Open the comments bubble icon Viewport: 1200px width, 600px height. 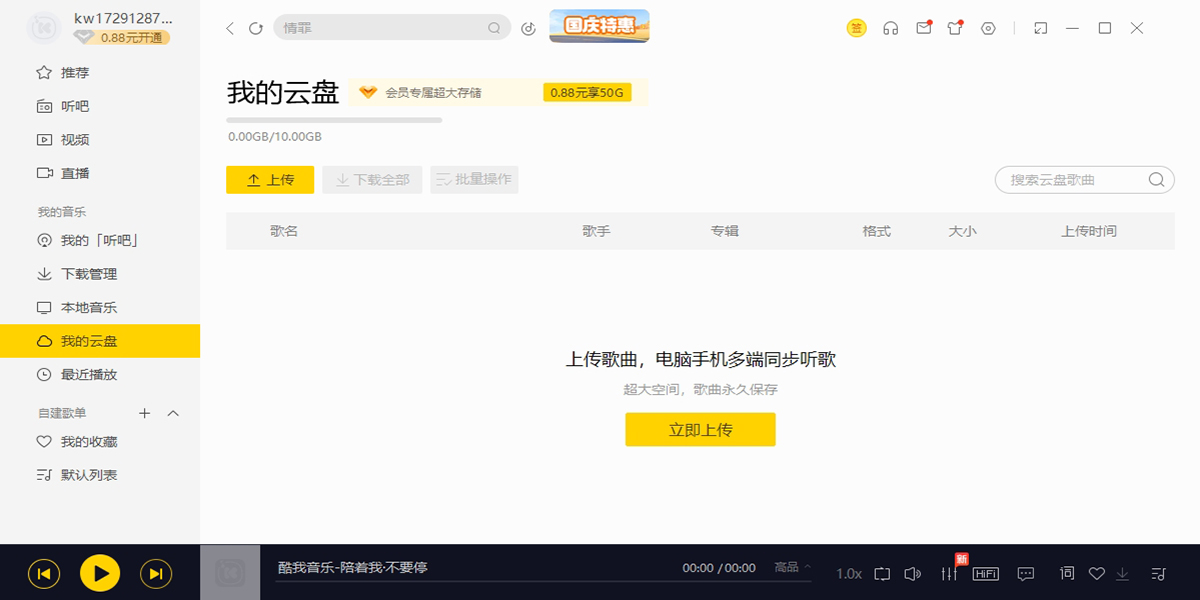(x=1026, y=574)
